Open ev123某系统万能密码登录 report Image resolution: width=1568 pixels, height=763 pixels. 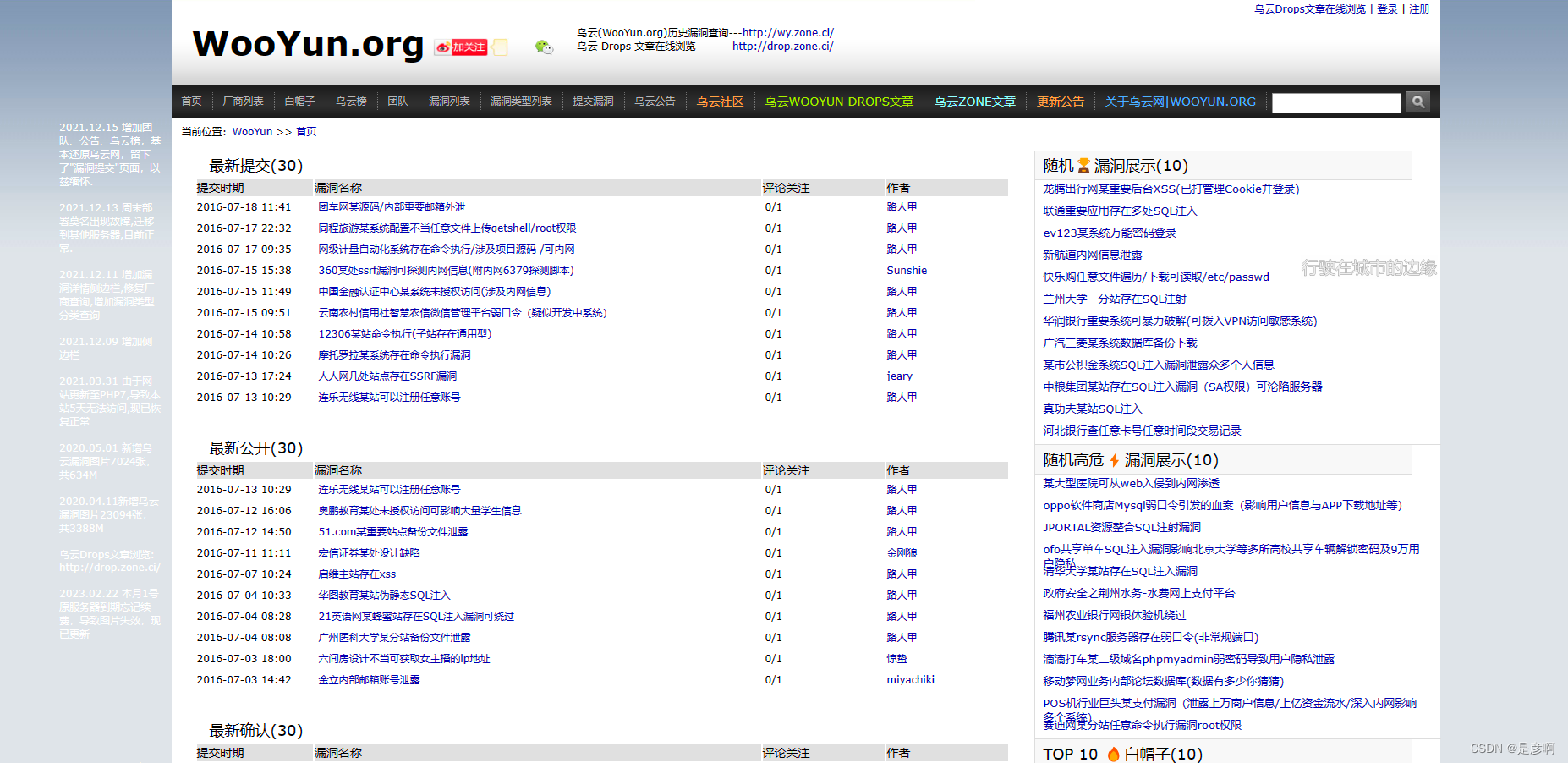[x=1110, y=233]
